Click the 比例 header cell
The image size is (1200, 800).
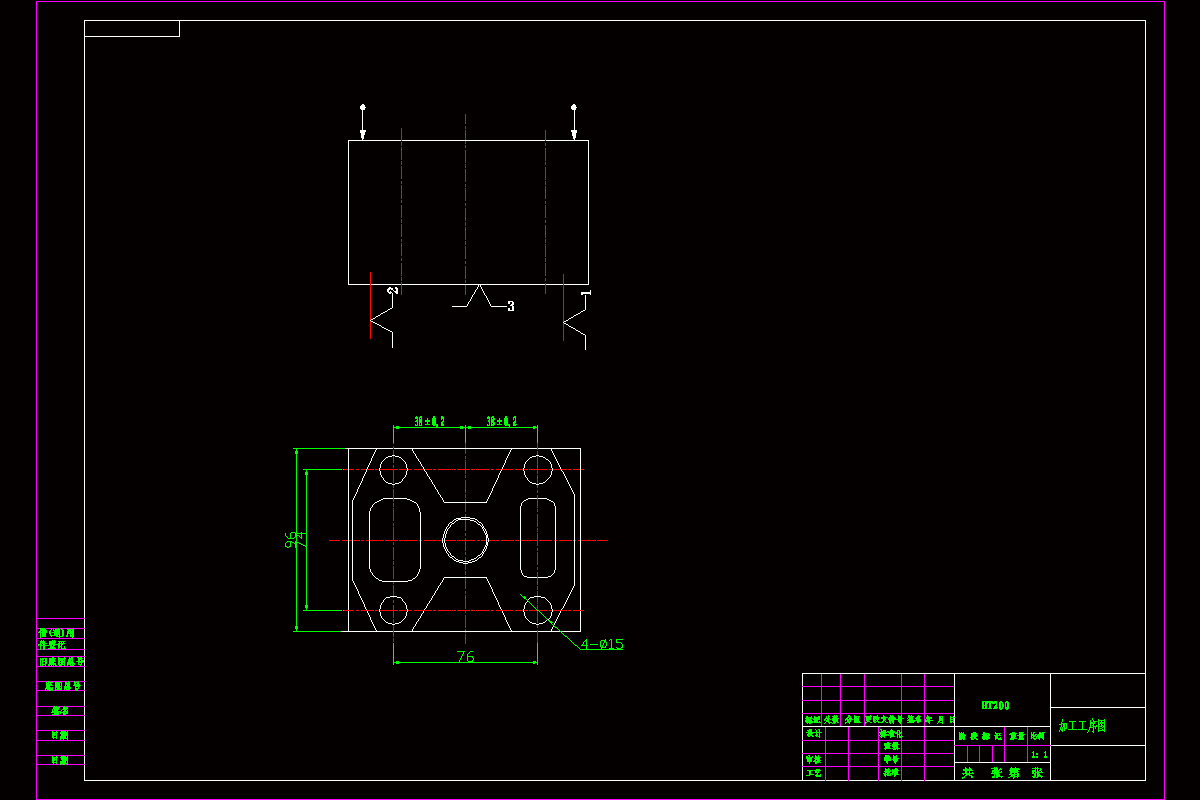(1039, 736)
